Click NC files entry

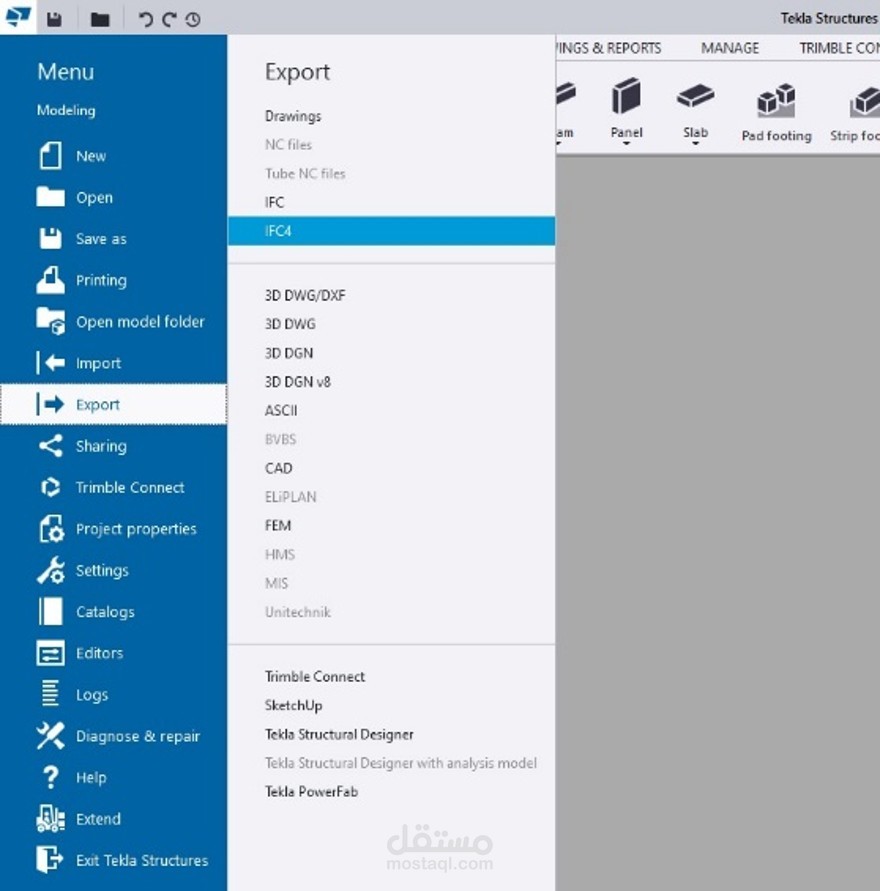pyautogui.click(x=288, y=144)
